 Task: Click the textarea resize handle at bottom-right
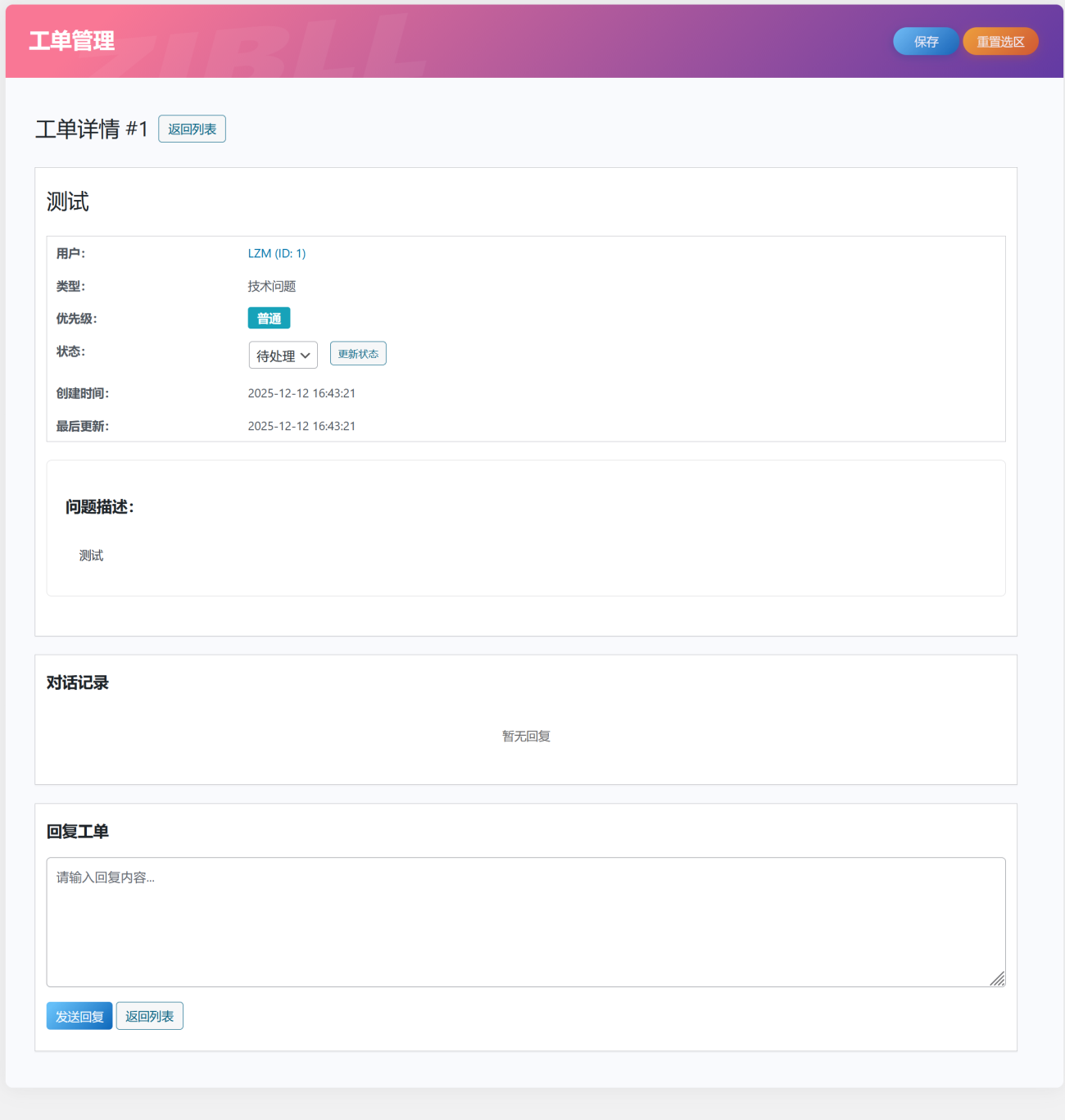pos(999,980)
